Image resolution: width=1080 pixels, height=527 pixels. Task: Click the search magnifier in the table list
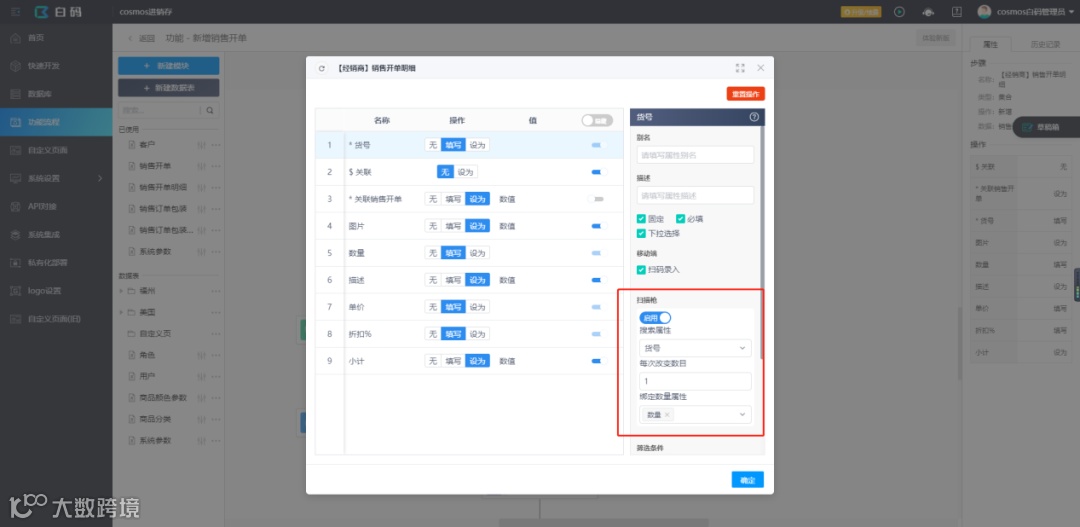tap(210, 110)
